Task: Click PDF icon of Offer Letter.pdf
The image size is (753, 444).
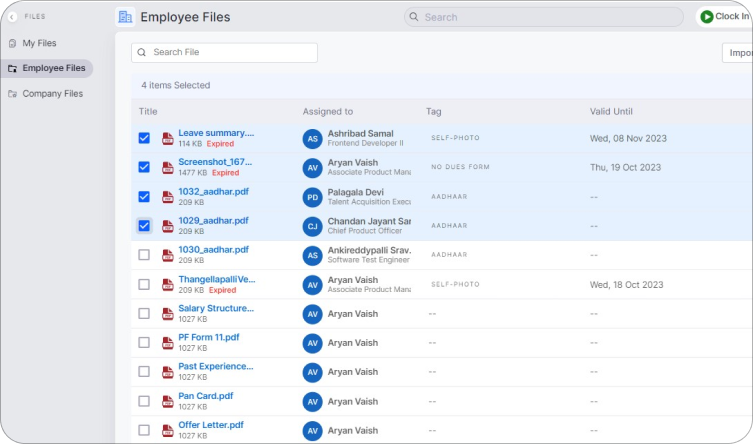Action: pos(168,431)
